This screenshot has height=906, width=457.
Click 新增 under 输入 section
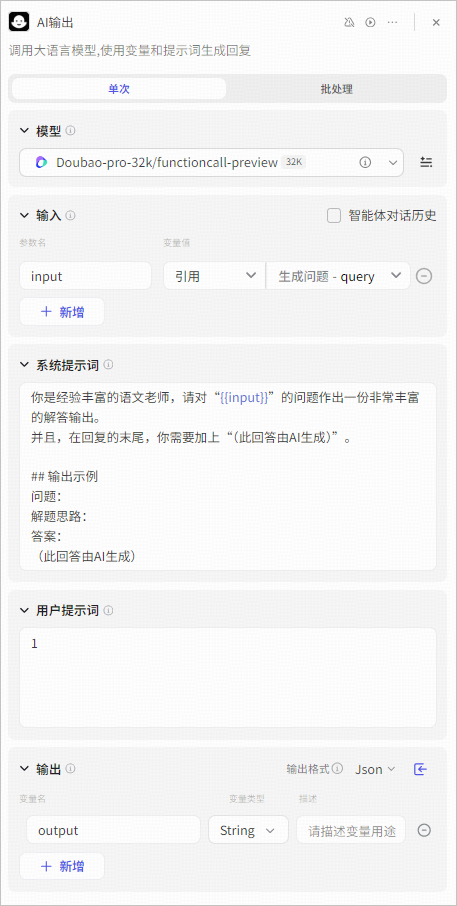click(x=62, y=312)
